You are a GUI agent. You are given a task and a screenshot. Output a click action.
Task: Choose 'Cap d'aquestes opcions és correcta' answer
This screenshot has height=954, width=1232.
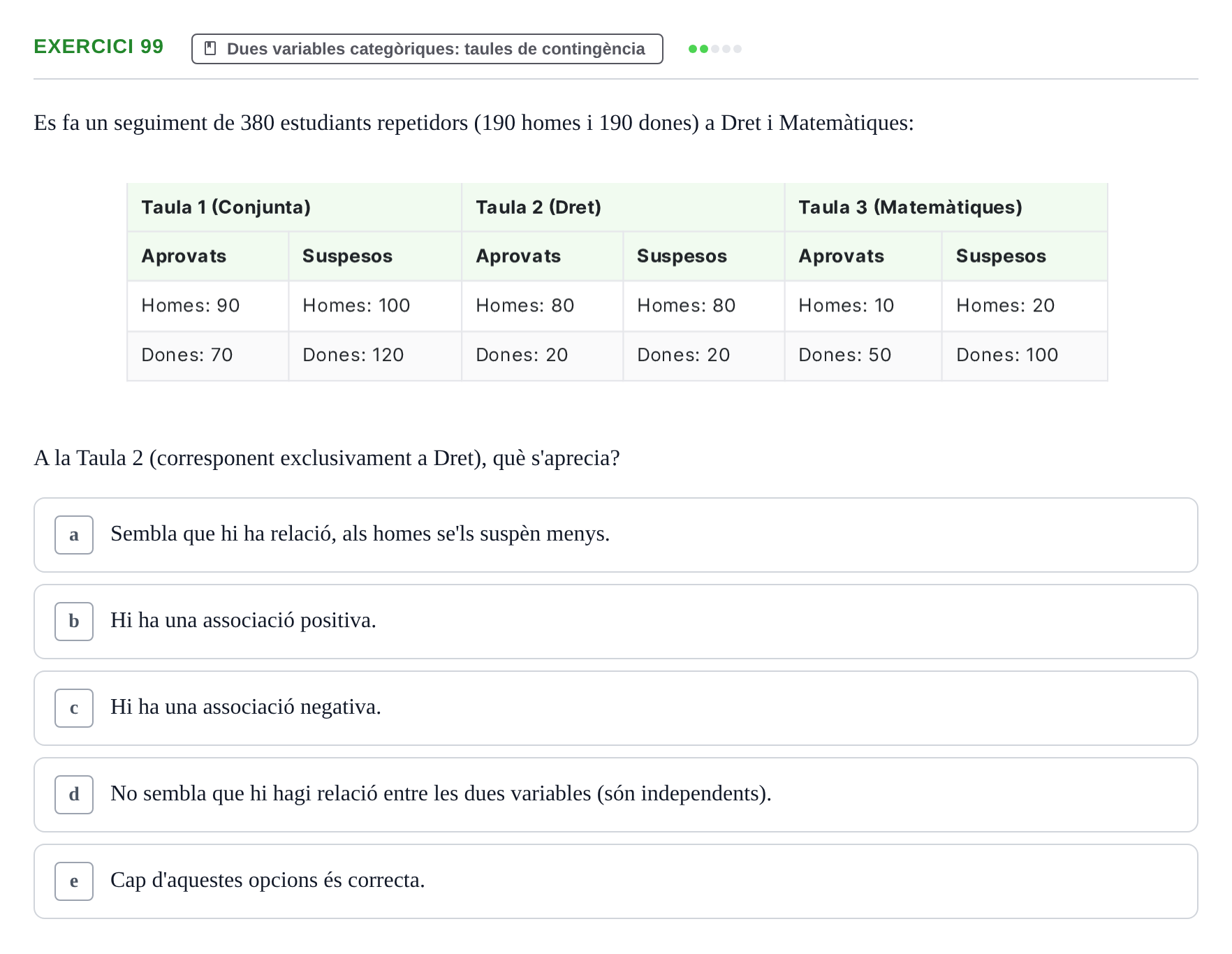(x=616, y=881)
